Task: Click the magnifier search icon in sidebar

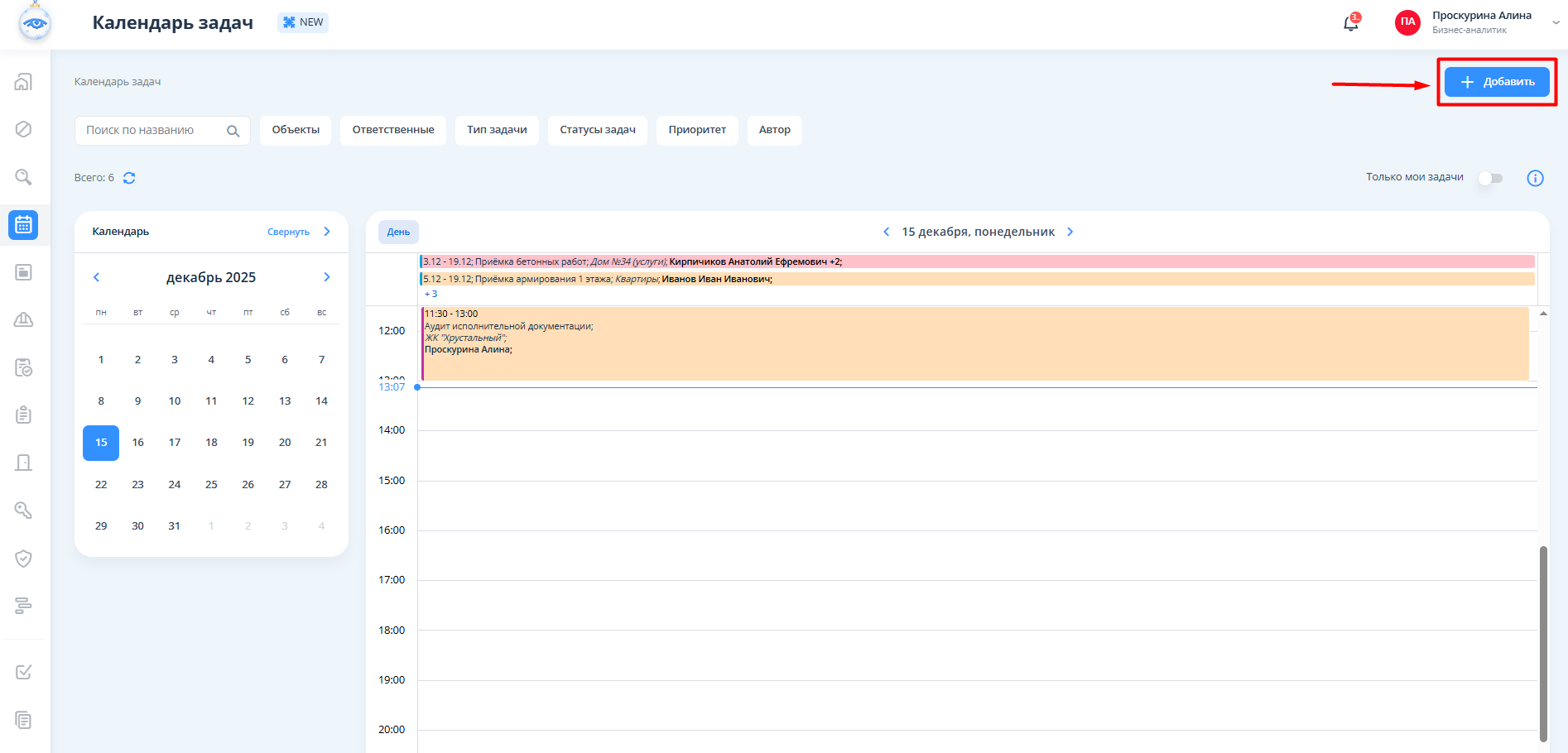Action: [x=23, y=177]
